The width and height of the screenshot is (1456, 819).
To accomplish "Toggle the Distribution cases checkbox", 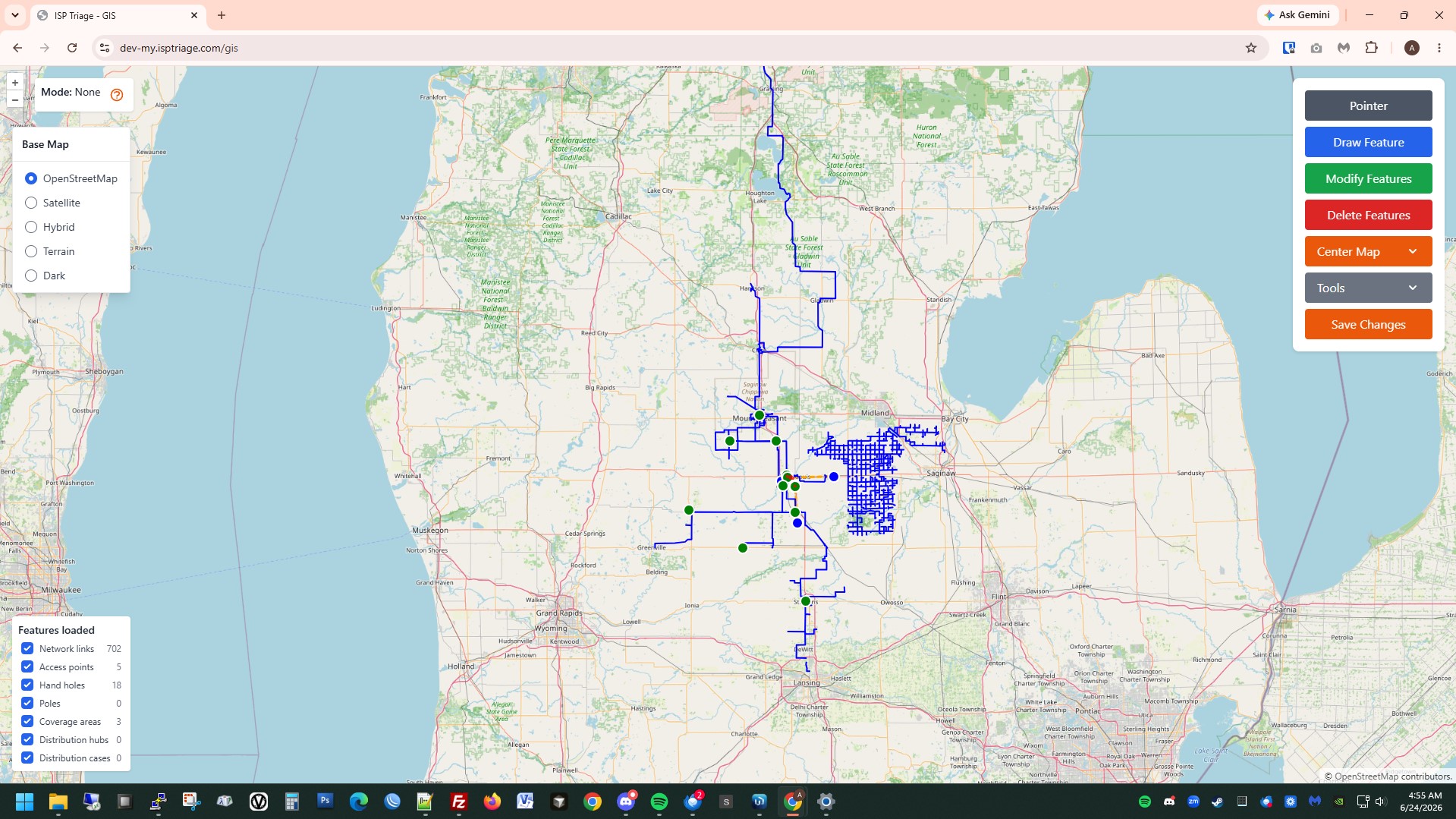I will 27,758.
